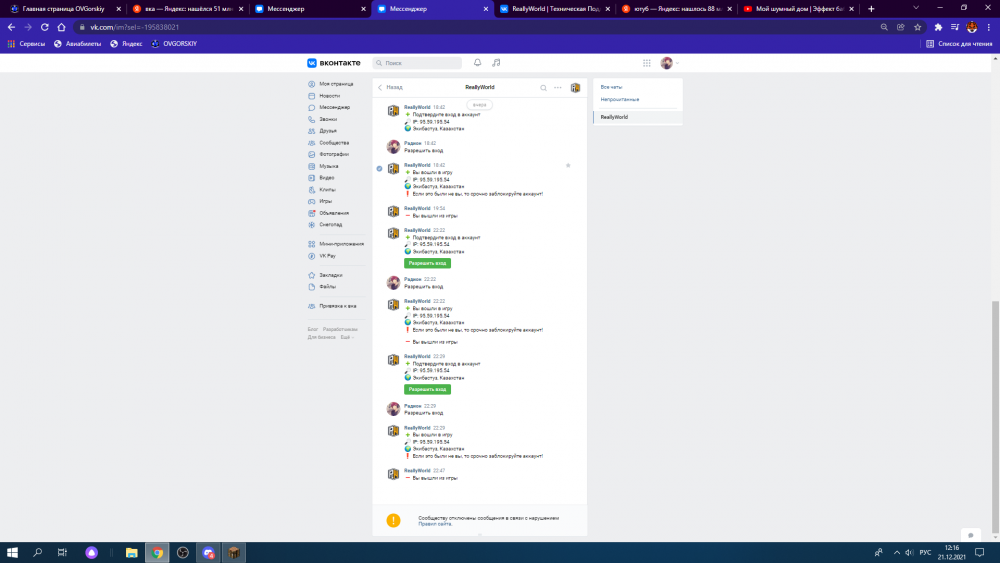Open chat bubble widget at bottom right
1000x563 pixels.
[x=971, y=536]
